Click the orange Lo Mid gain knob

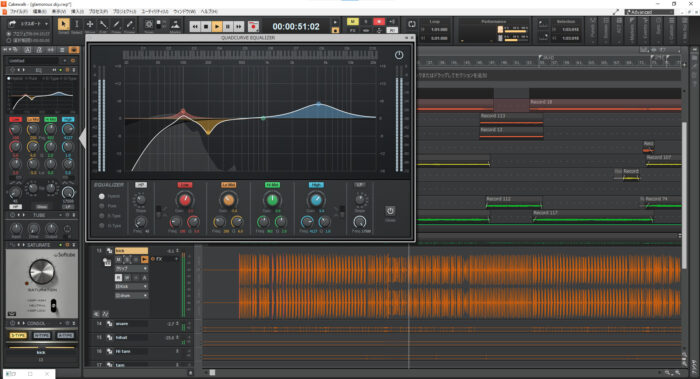pos(228,200)
